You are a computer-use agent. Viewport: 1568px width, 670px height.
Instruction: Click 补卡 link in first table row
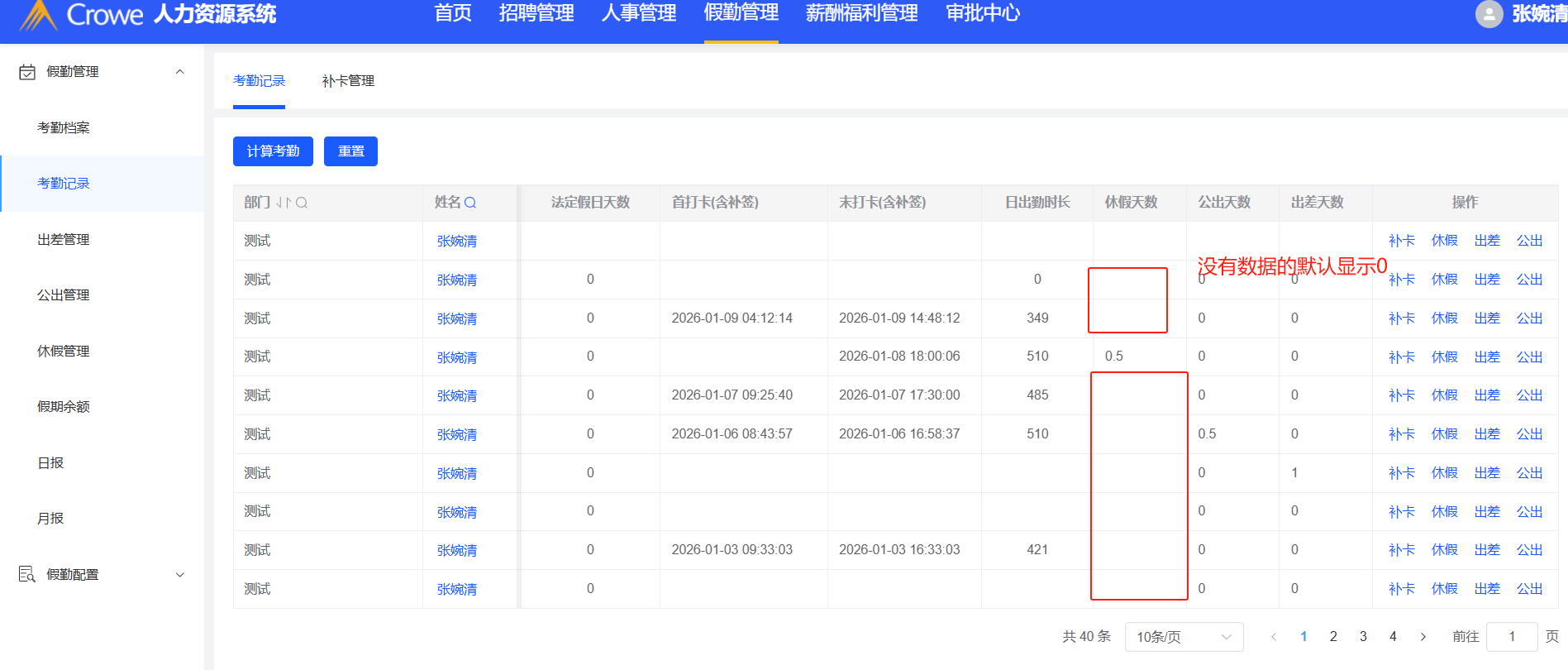[1401, 241]
